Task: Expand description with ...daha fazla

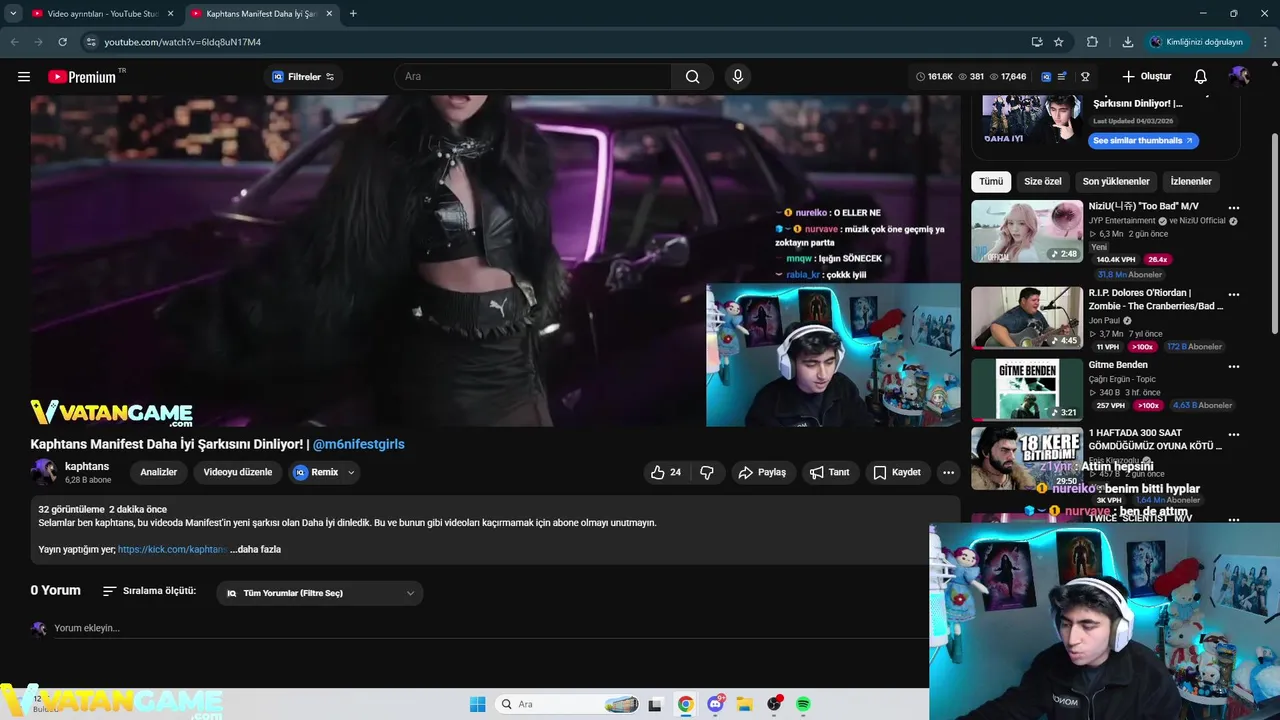Action: pyautogui.click(x=255, y=549)
